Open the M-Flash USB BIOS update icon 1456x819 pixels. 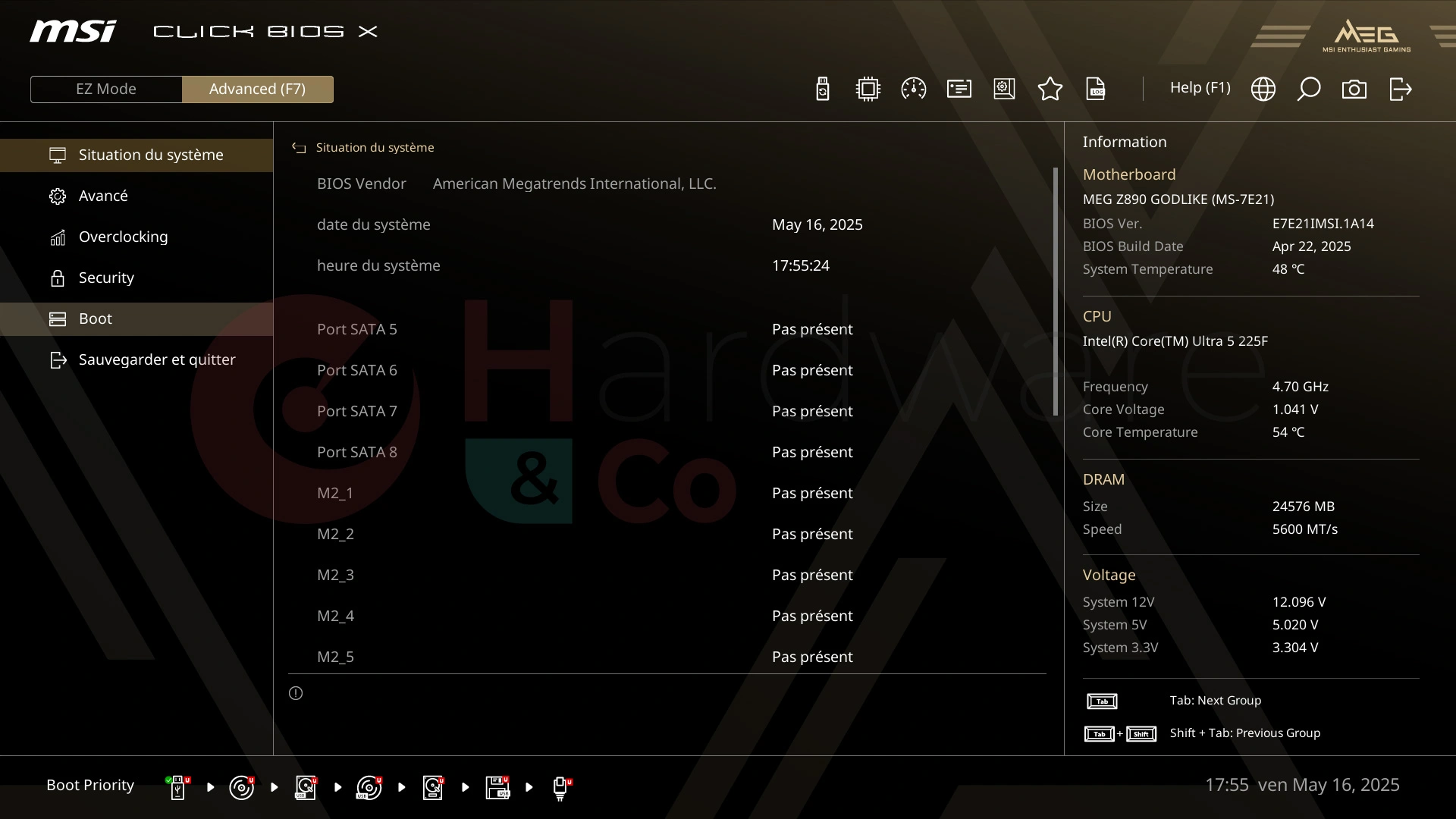[823, 89]
